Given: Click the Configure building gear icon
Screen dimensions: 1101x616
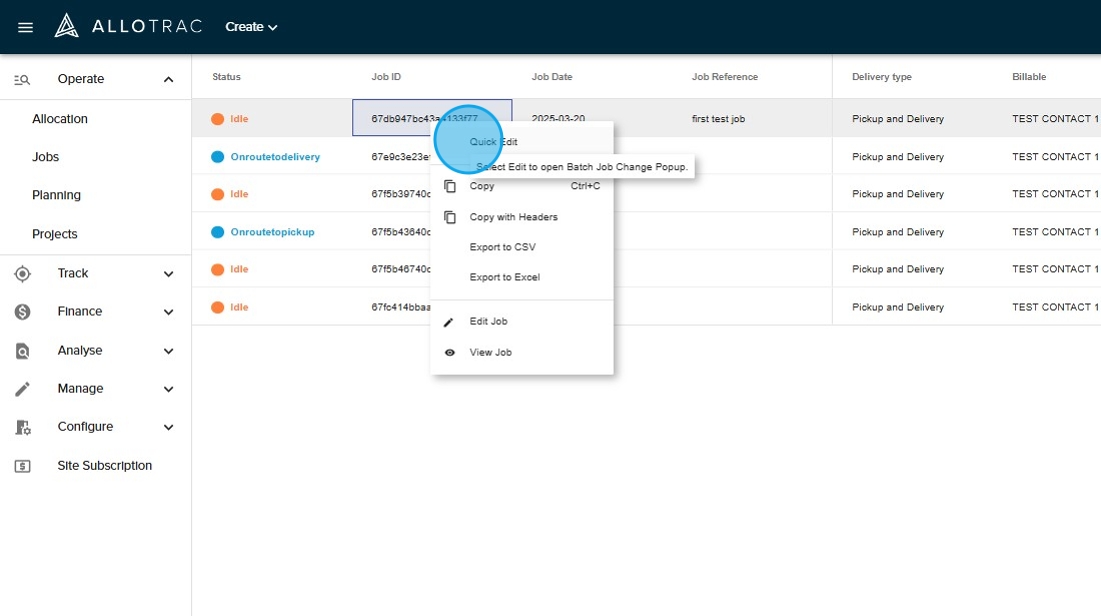Looking at the screenshot, I should (22, 427).
